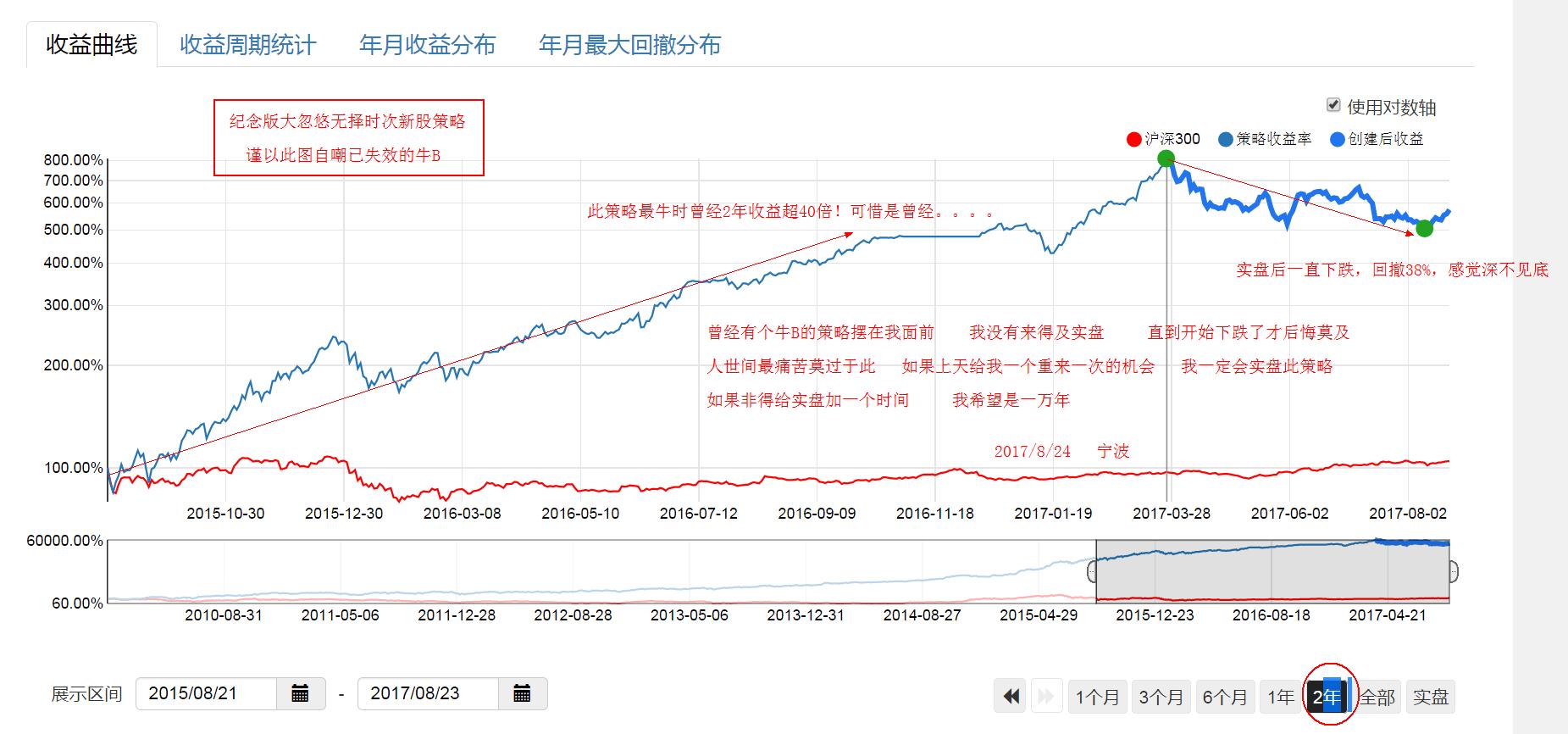Click the 300.00% y-axis label
The image size is (1568, 734).
click(x=74, y=305)
